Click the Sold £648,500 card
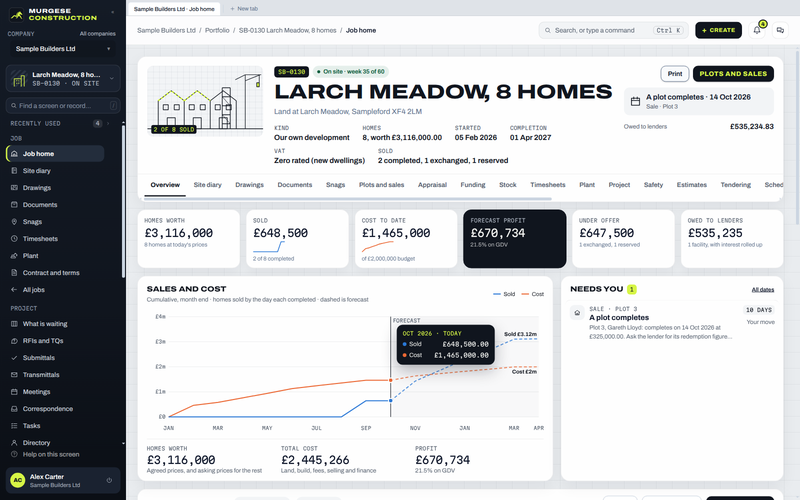The height and width of the screenshot is (500, 800). 297,239
